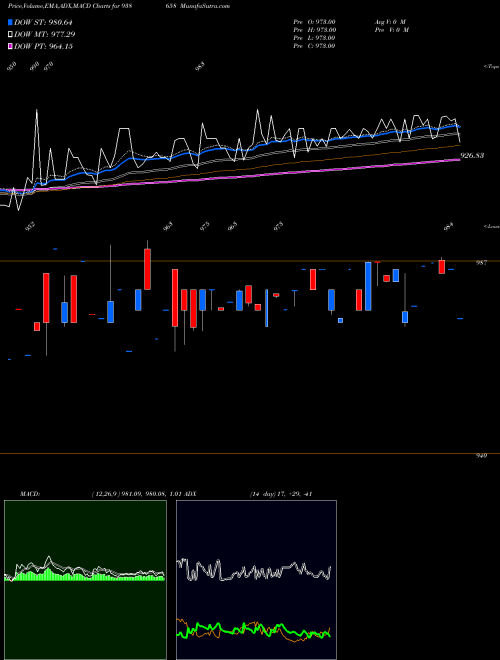Viewport: 500px width, 660px height.
Task: Open the green MACD histogram panel
Action: 85,580
